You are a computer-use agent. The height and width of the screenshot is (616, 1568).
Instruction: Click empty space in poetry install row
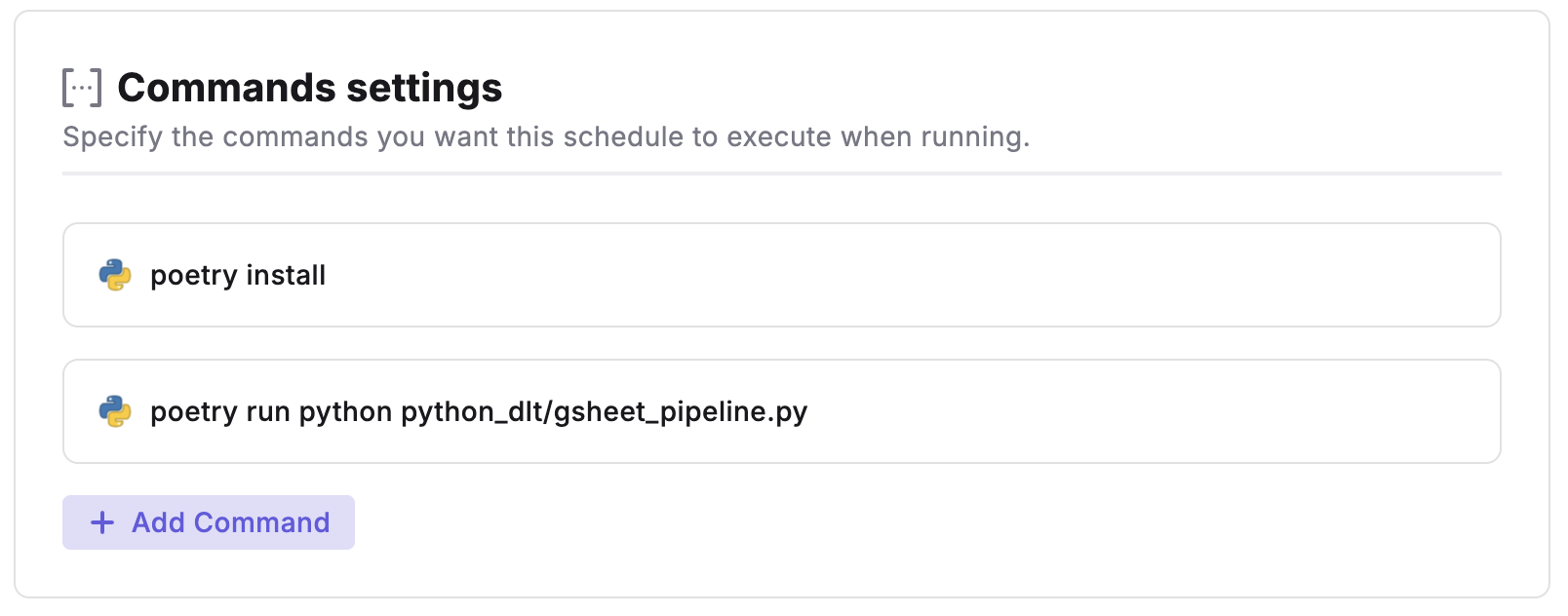[x=975, y=275]
